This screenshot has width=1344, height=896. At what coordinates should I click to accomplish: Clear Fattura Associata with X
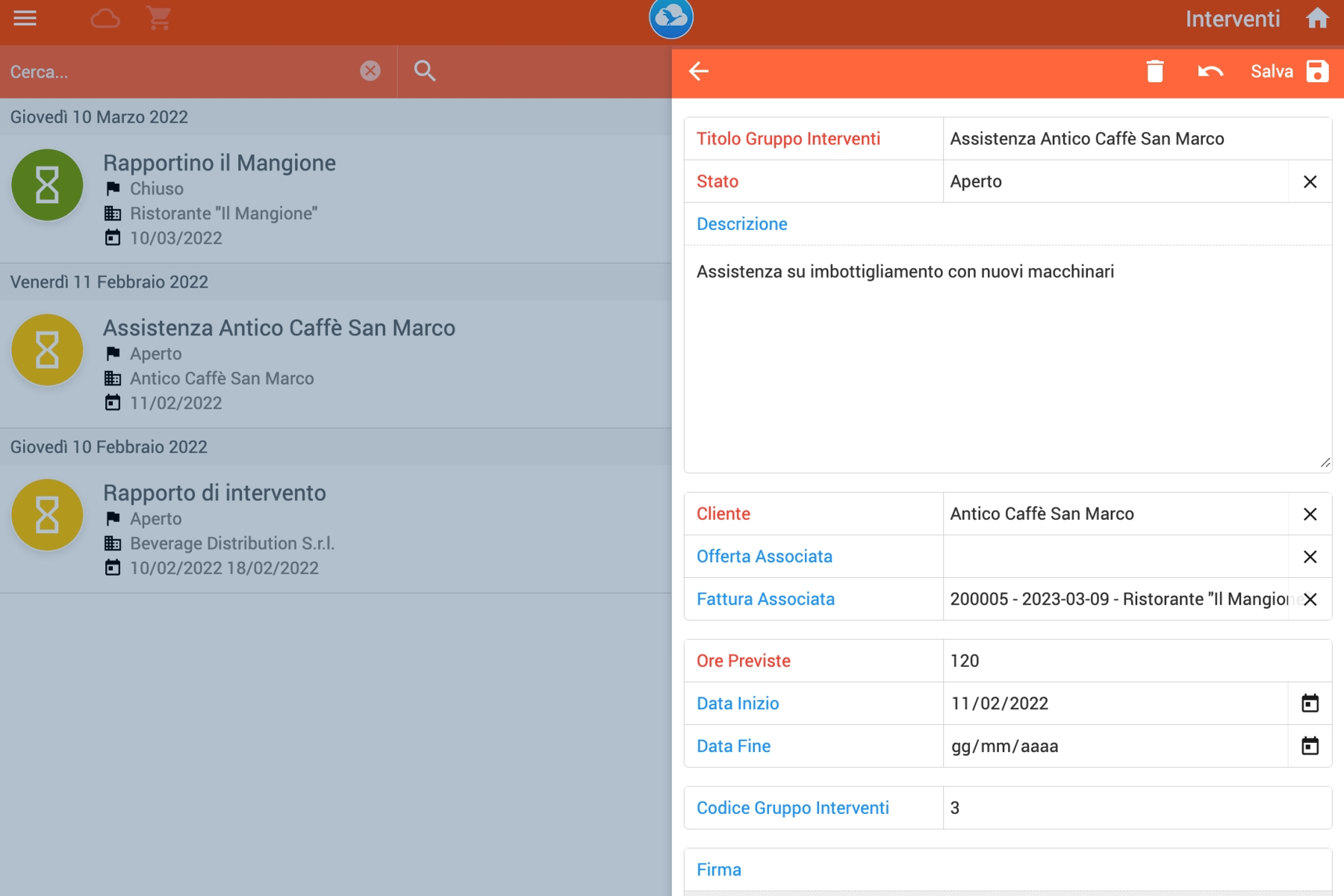click(1310, 599)
